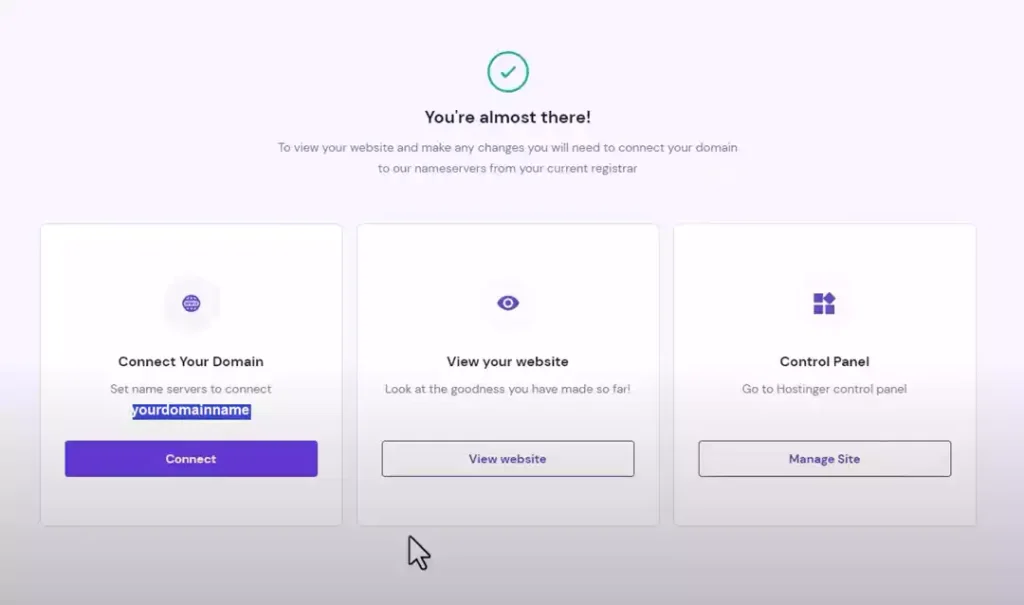Click the View your website title text

pyautogui.click(x=507, y=361)
